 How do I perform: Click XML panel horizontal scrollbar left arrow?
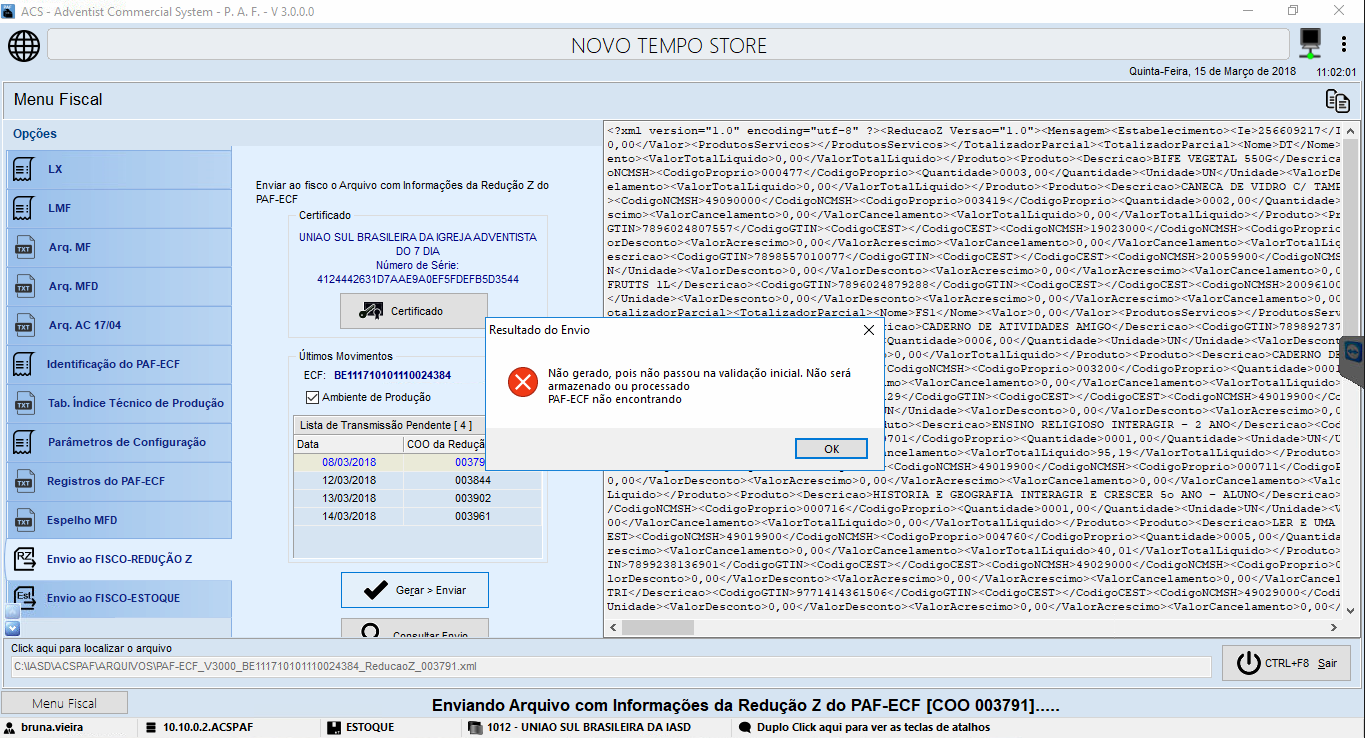pos(613,627)
